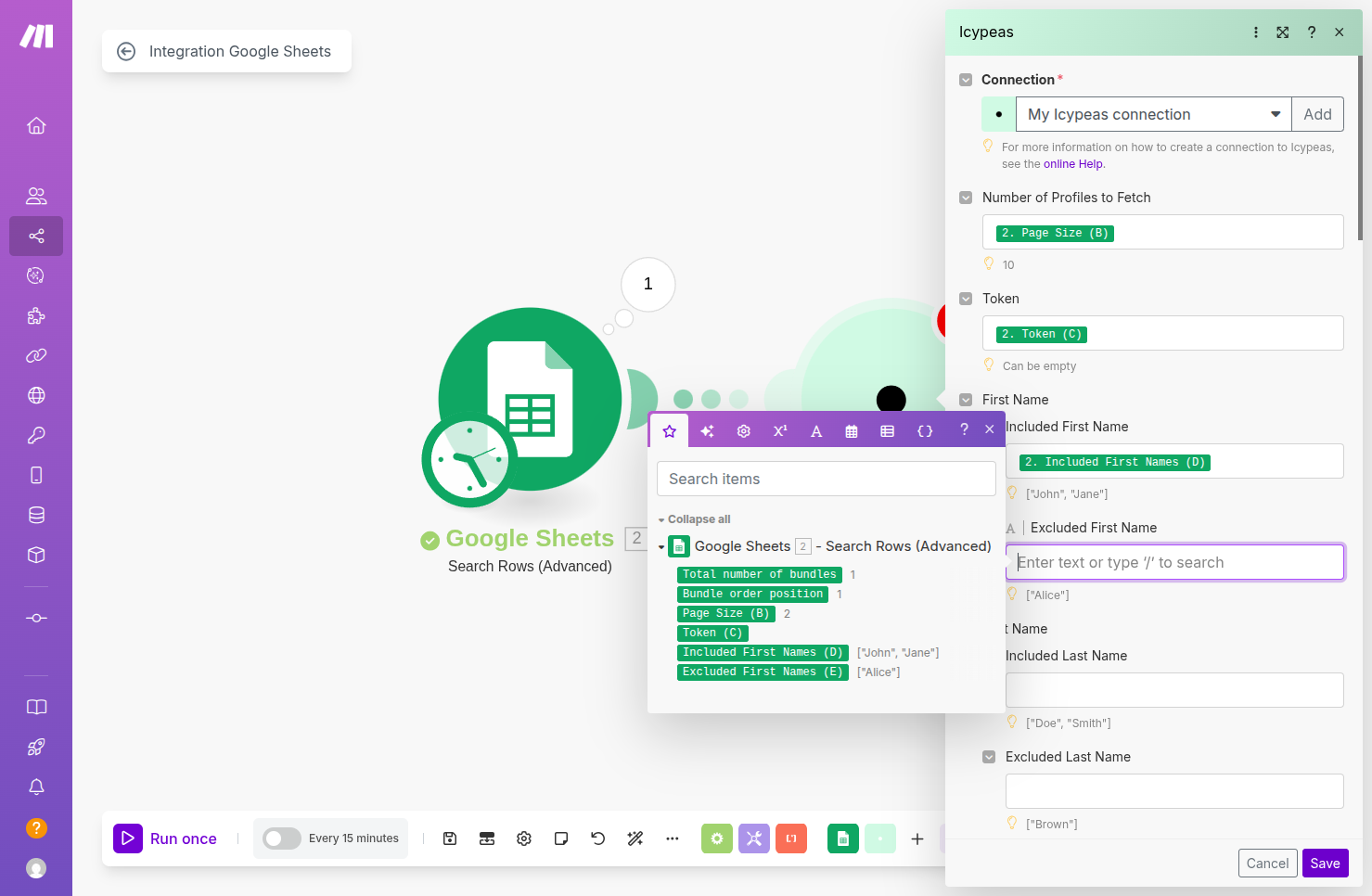This screenshot has width=1372, height=896.
Task: Switch to the text functions A tab
Action: click(816, 430)
